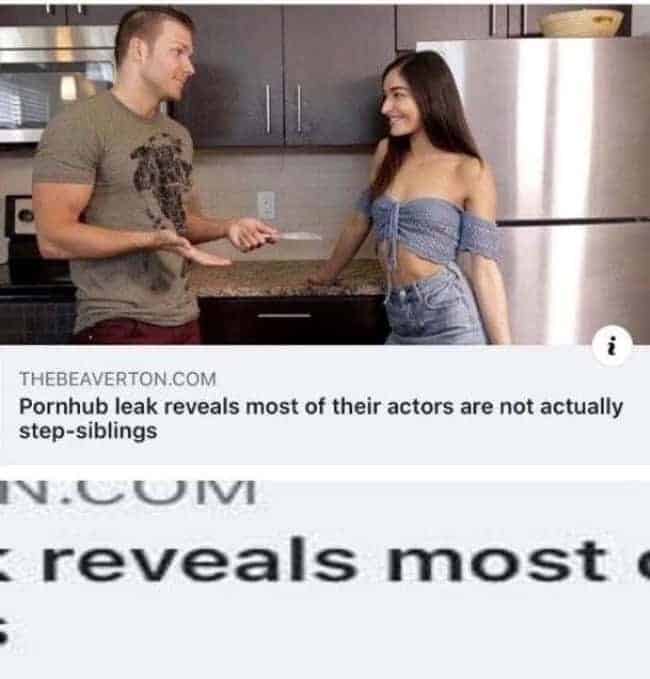Click the drawer handle below the countertop

(x=285, y=316)
